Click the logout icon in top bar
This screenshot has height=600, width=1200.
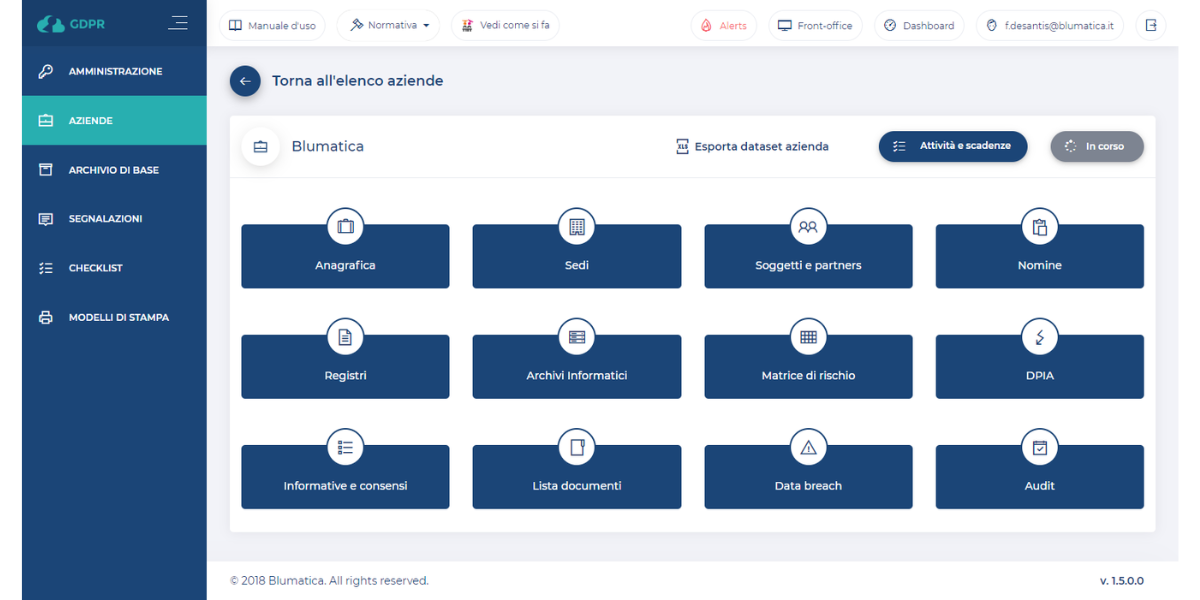(1150, 25)
